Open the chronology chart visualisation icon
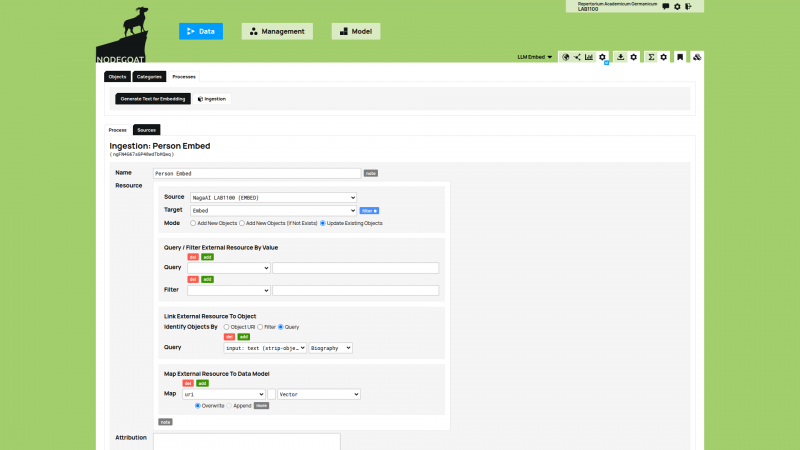Image resolution: width=800 pixels, height=450 pixels. [x=589, y=57]
